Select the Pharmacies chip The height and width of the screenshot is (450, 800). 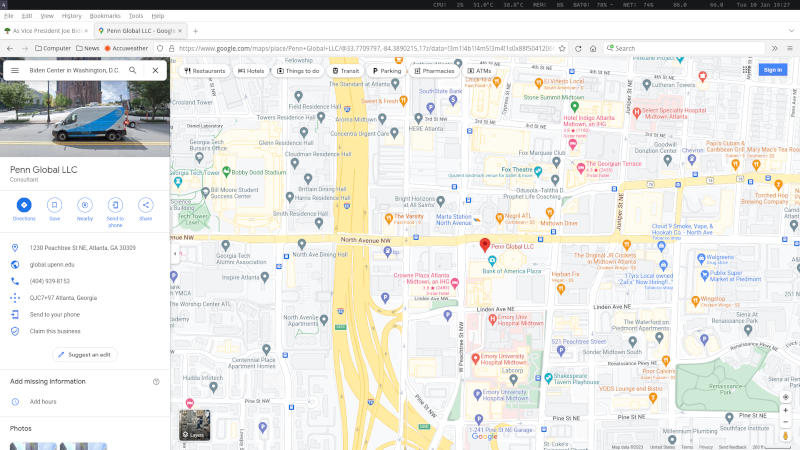coord(434,71)
